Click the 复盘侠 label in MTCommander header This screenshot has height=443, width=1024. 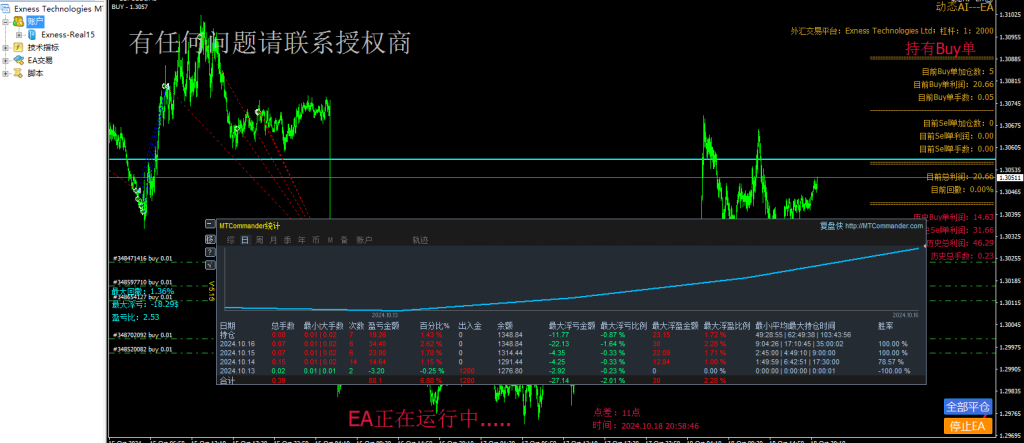tap(830, 225)
